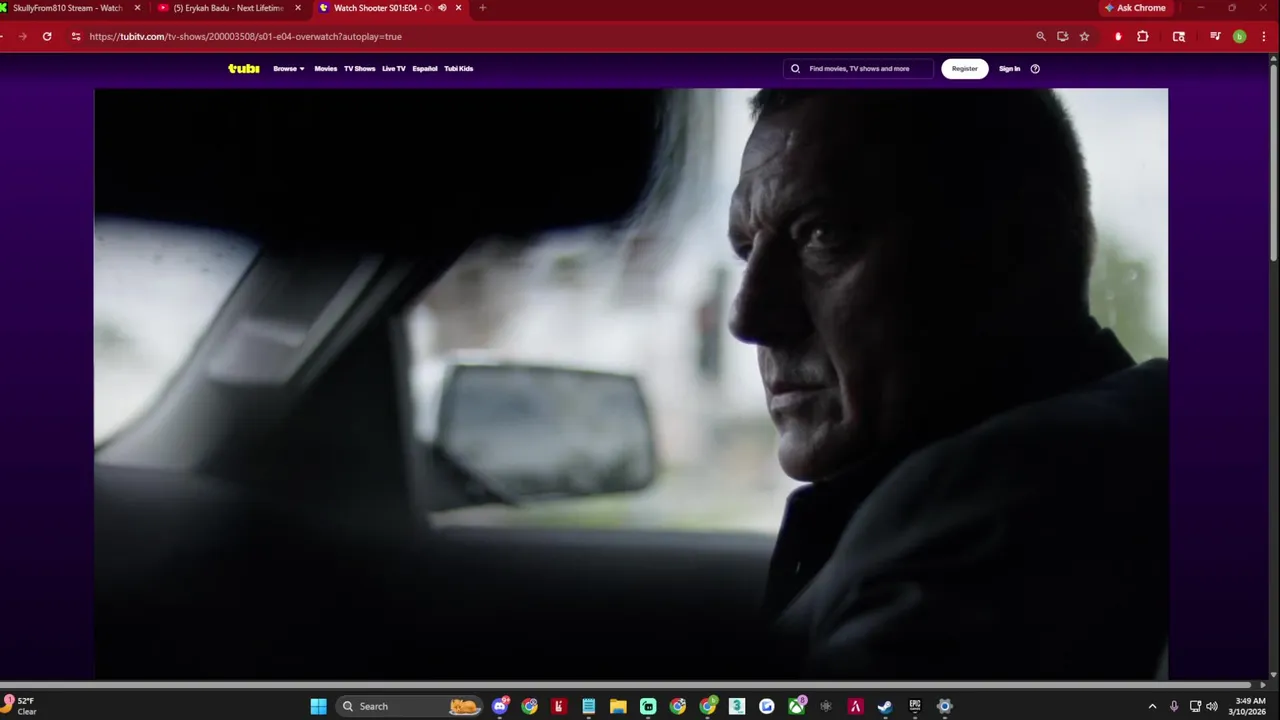Image resolution: width=1280 pixels, height=720 pixels.
Task: Click the Register button
Action: tap(965, 69)
